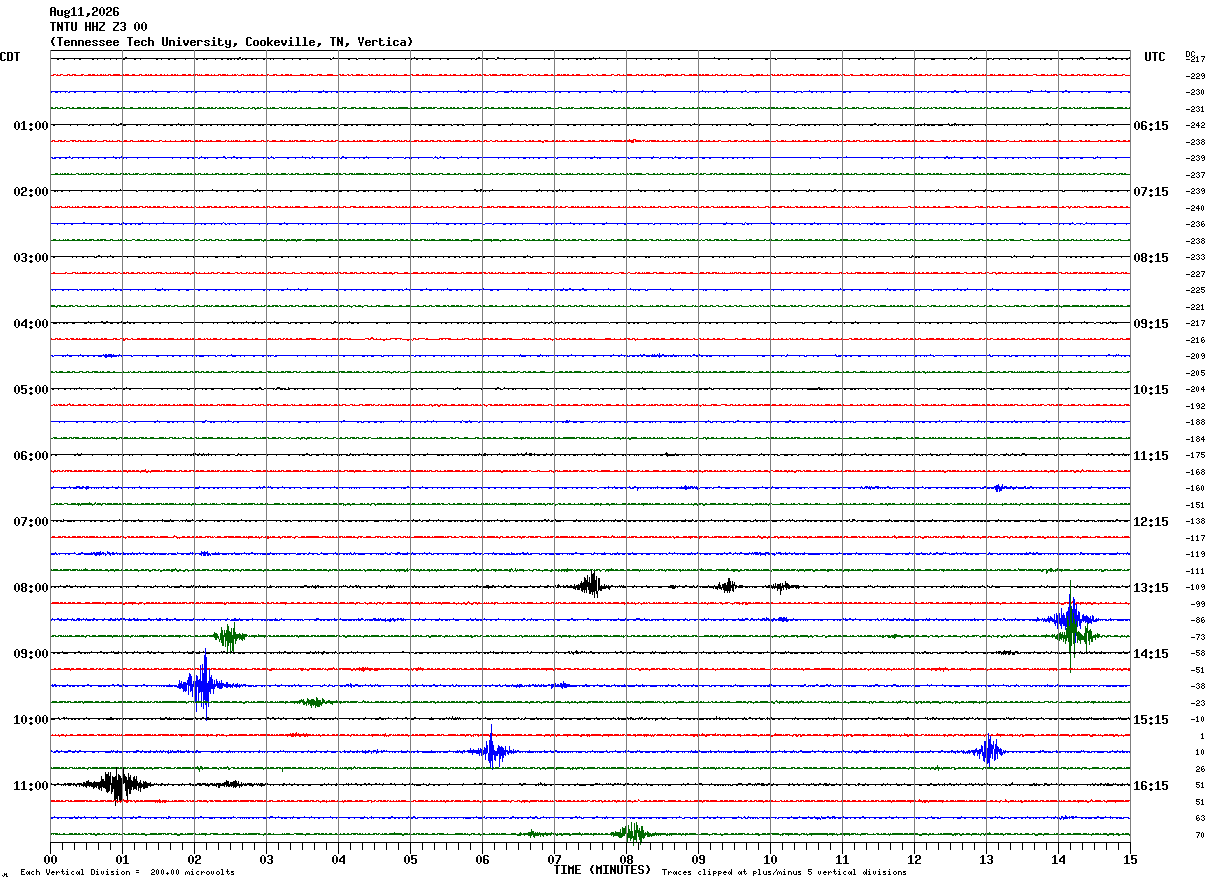
Task: Select the 07 tick on the minute axis
Action: [555, 859]
